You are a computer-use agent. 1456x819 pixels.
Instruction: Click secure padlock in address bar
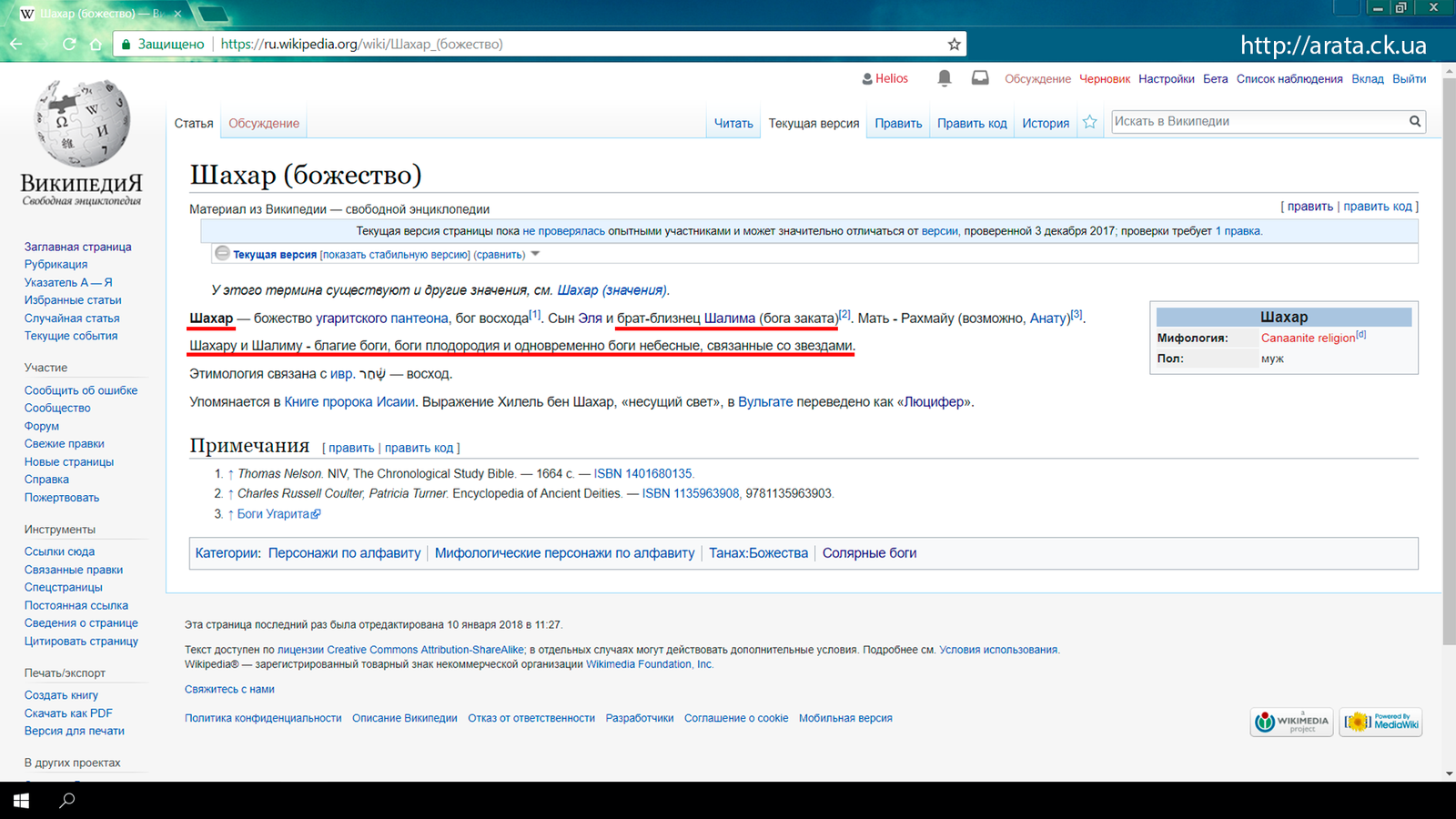click(x=126, y=44)
